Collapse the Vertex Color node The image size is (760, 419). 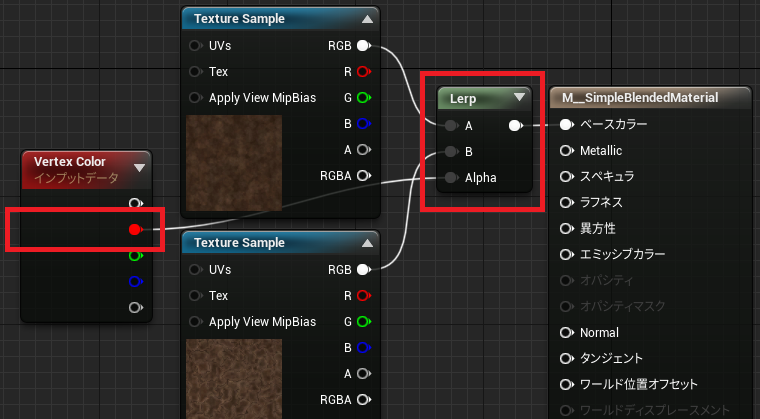pyautogui.click(x=140, y=168)
